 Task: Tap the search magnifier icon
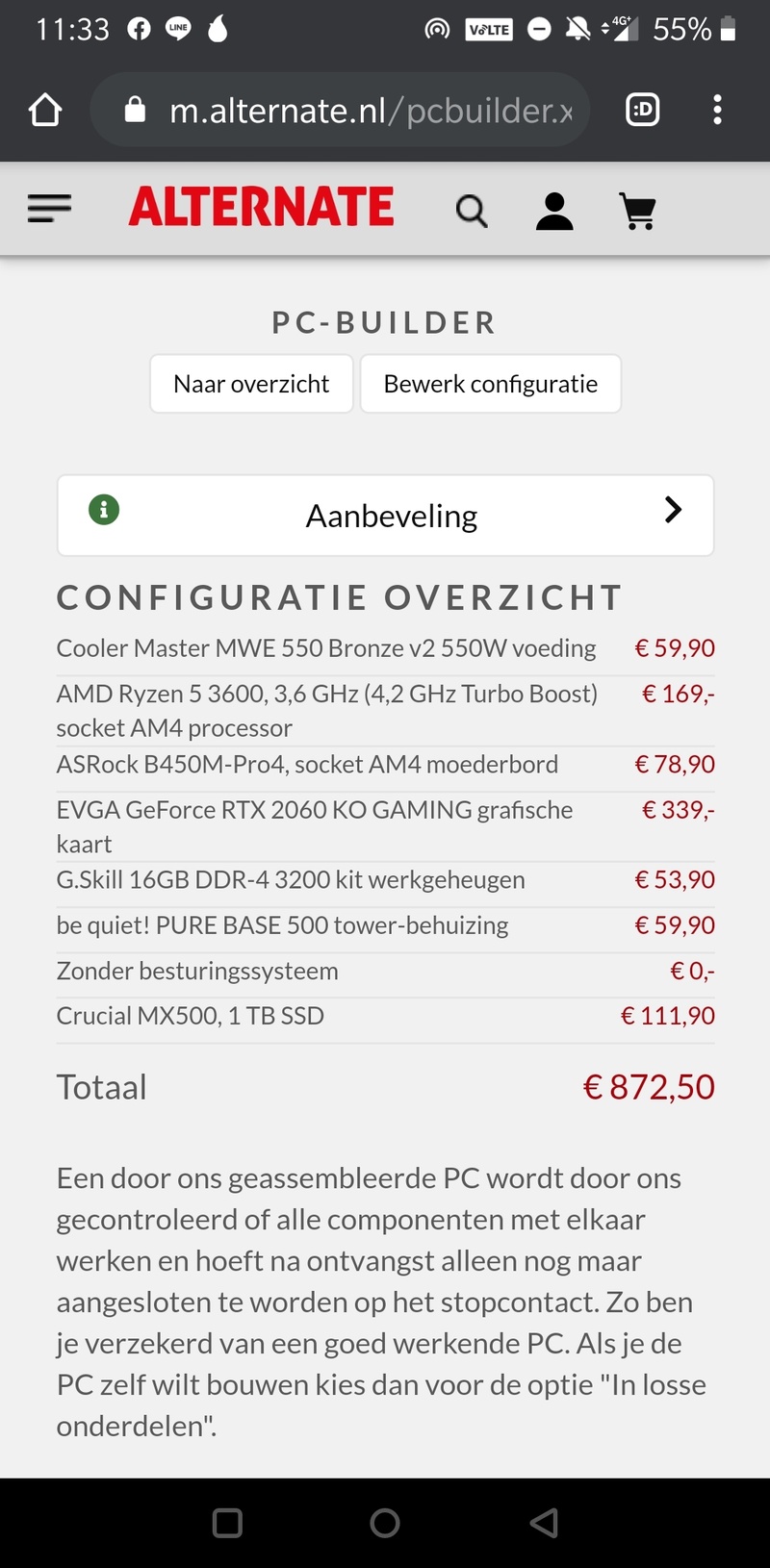(x=472, y=211)
